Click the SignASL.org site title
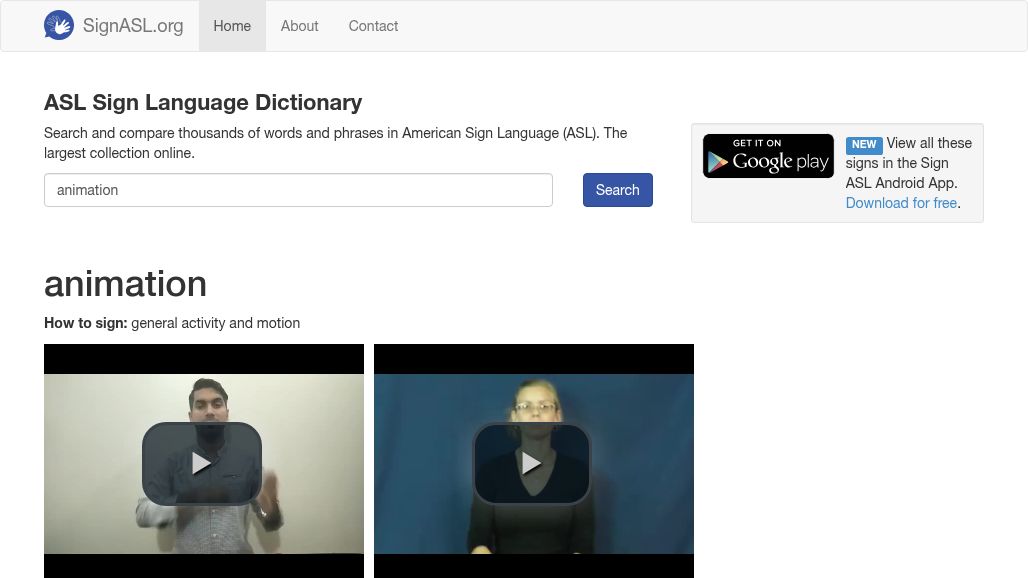1028x578 pixels. click(x=133, y=26)
